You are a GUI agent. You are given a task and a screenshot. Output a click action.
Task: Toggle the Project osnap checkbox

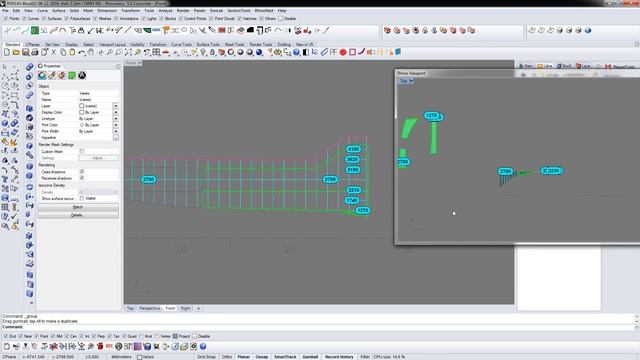[175, 336]
